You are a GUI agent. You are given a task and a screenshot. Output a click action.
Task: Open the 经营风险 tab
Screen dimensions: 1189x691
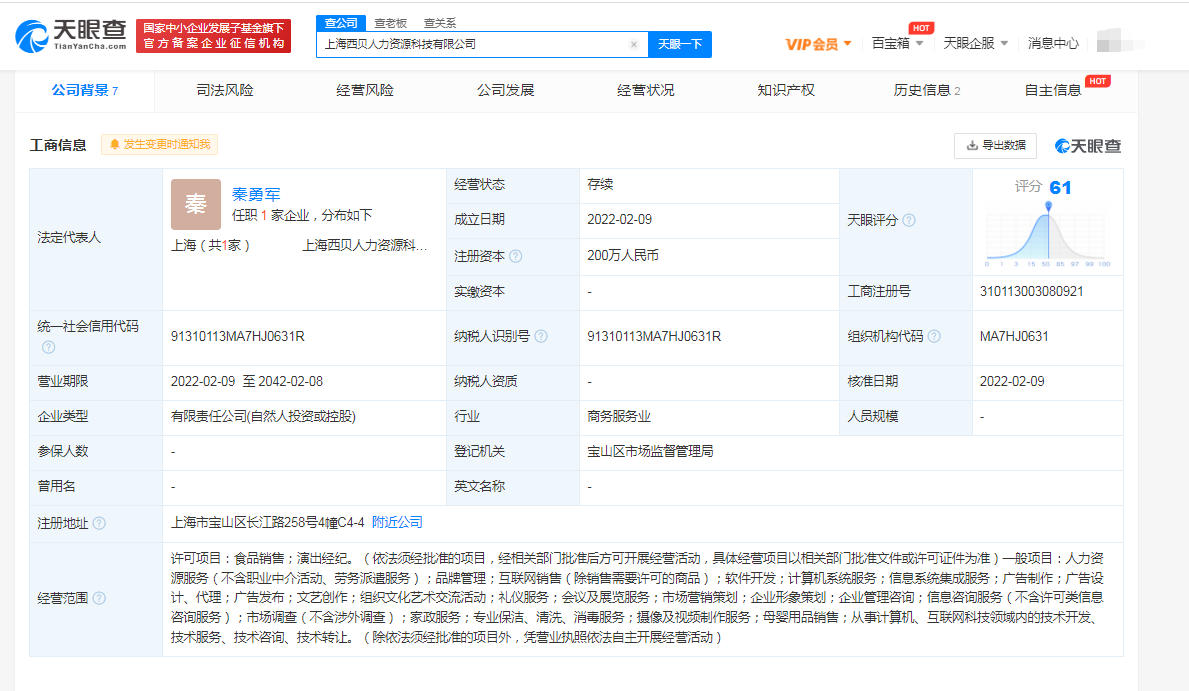pyautogui.click(x=365, y=90)
